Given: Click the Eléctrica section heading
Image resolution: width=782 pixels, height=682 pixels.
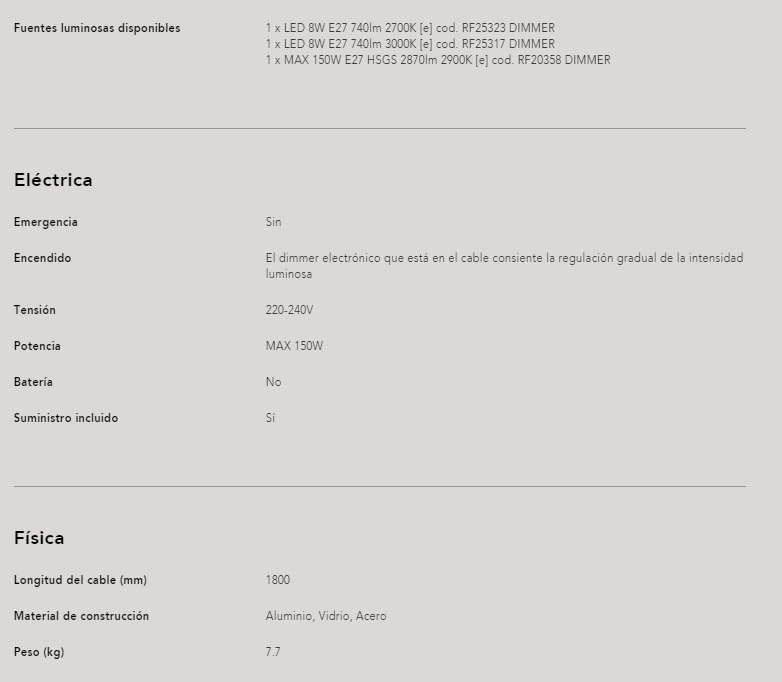Looking at the screenshot, I should coord(53,180).
